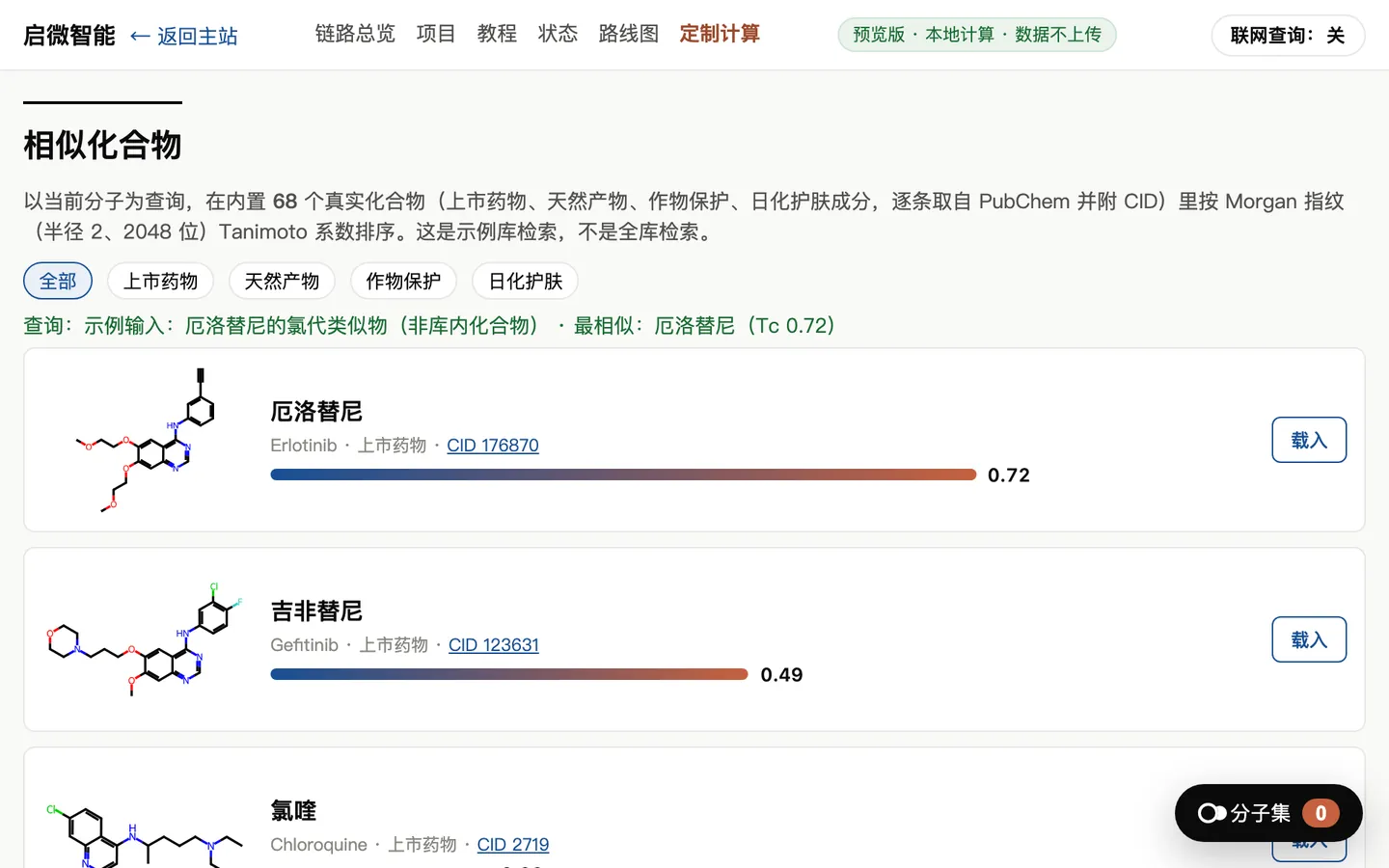1389x868 pixels.
Task: Click the 分子集 count badge 0
Action: pos(1321,813)
